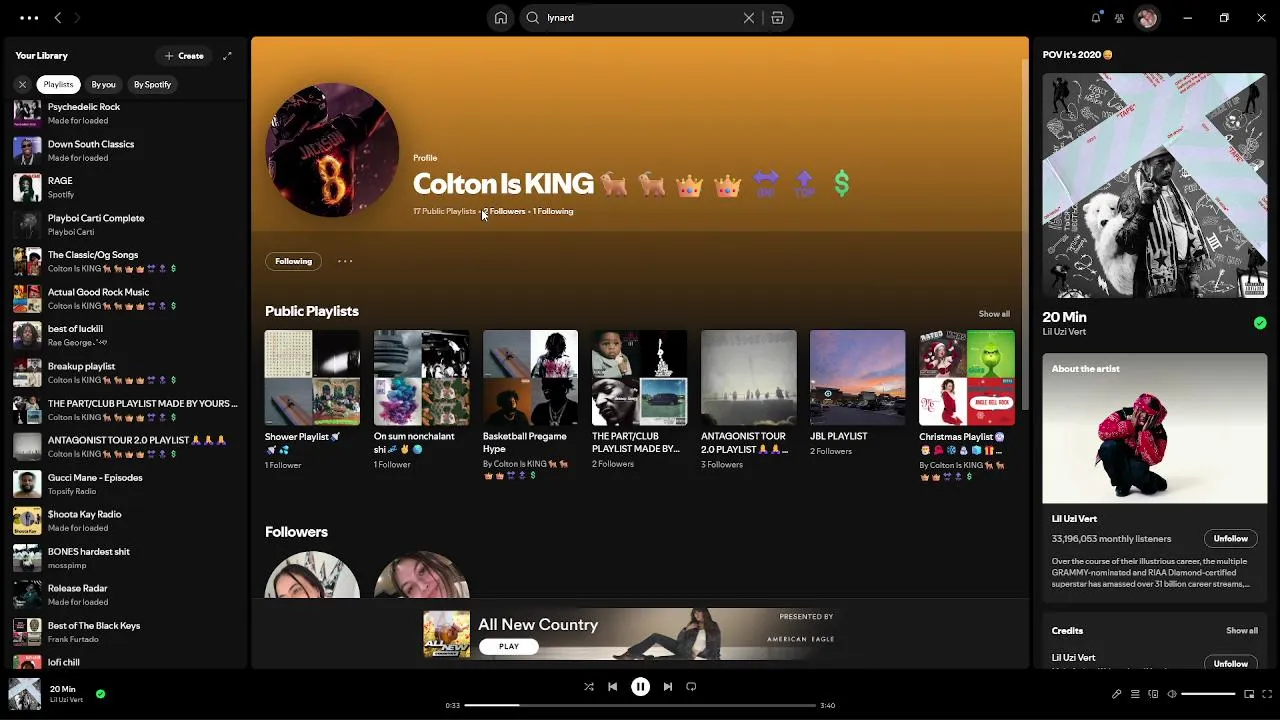1280x720 pixels.
Task: Open Best of The Black Keys playlist
Action: click(125, 632)
